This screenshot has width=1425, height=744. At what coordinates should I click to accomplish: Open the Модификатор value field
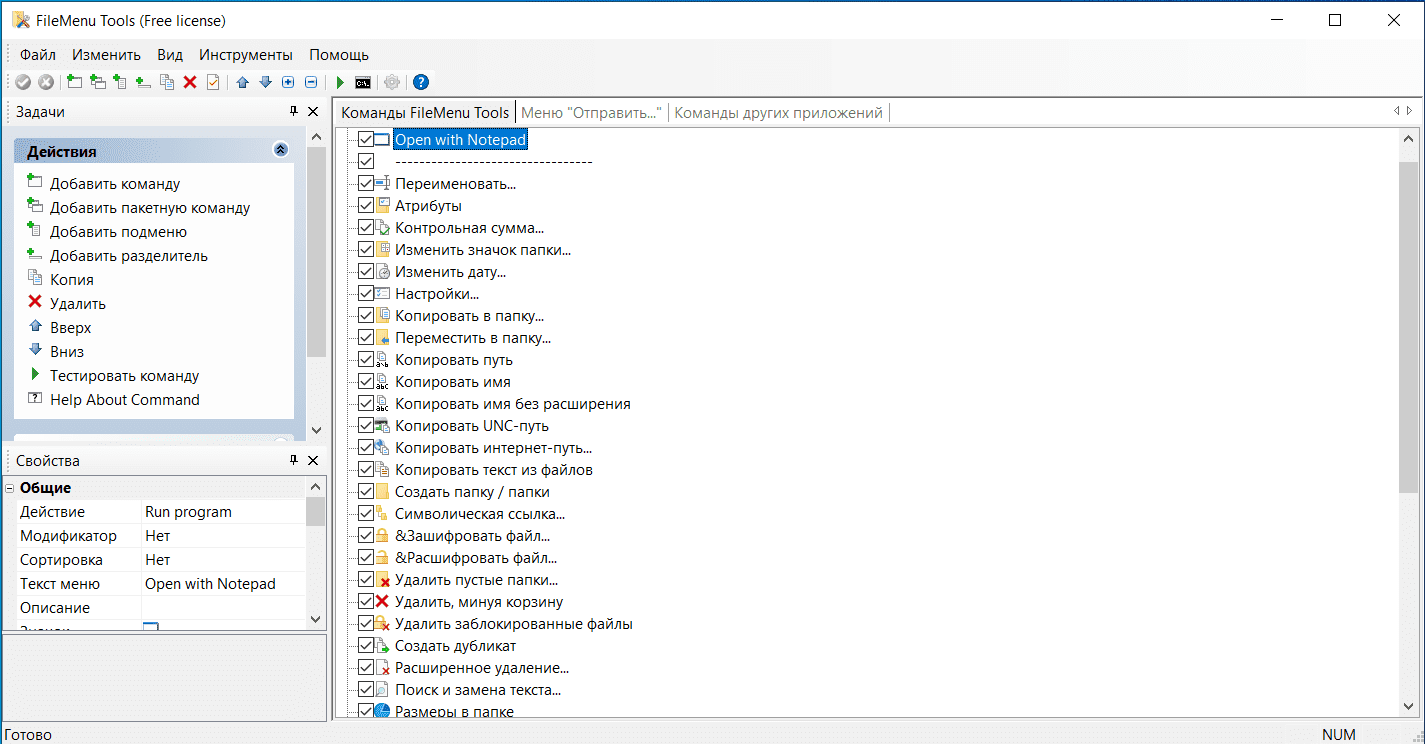225,536
